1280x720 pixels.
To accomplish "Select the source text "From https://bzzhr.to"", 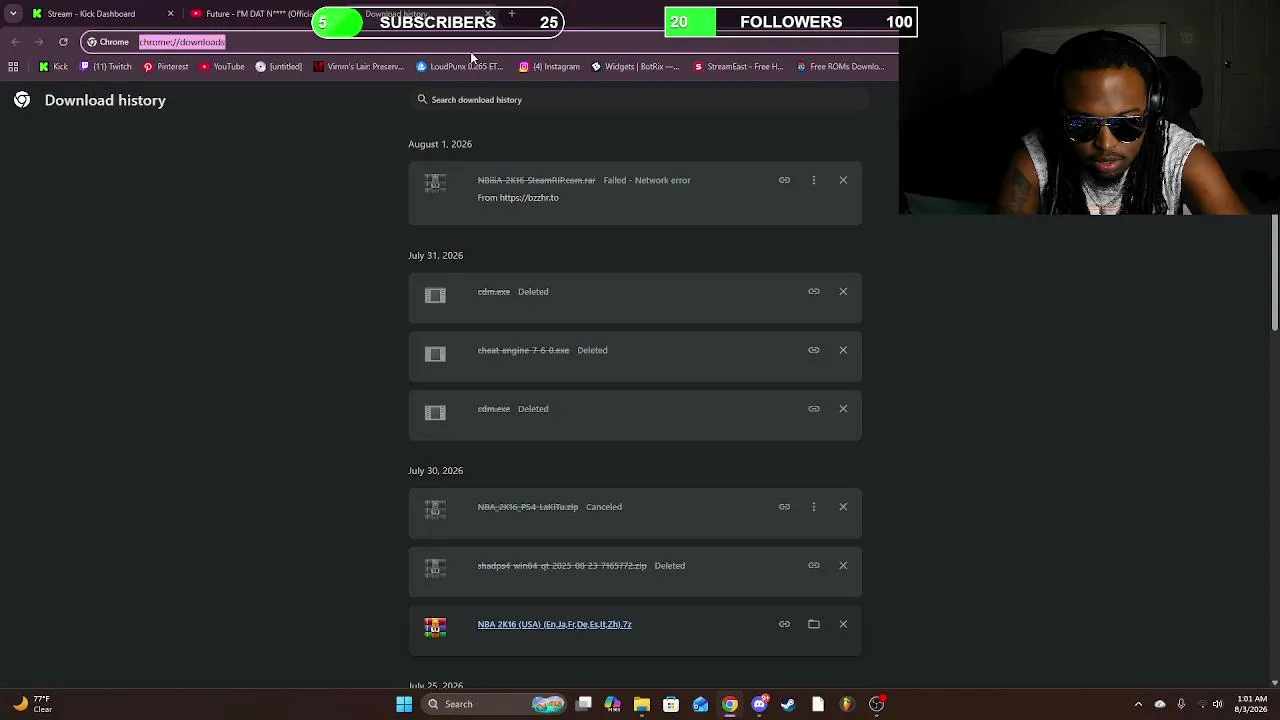I will click(x=518, y=198).
